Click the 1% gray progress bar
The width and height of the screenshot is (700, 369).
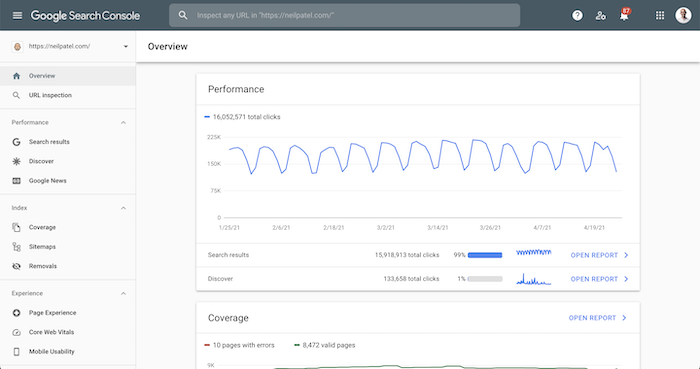tap(485, 279)
